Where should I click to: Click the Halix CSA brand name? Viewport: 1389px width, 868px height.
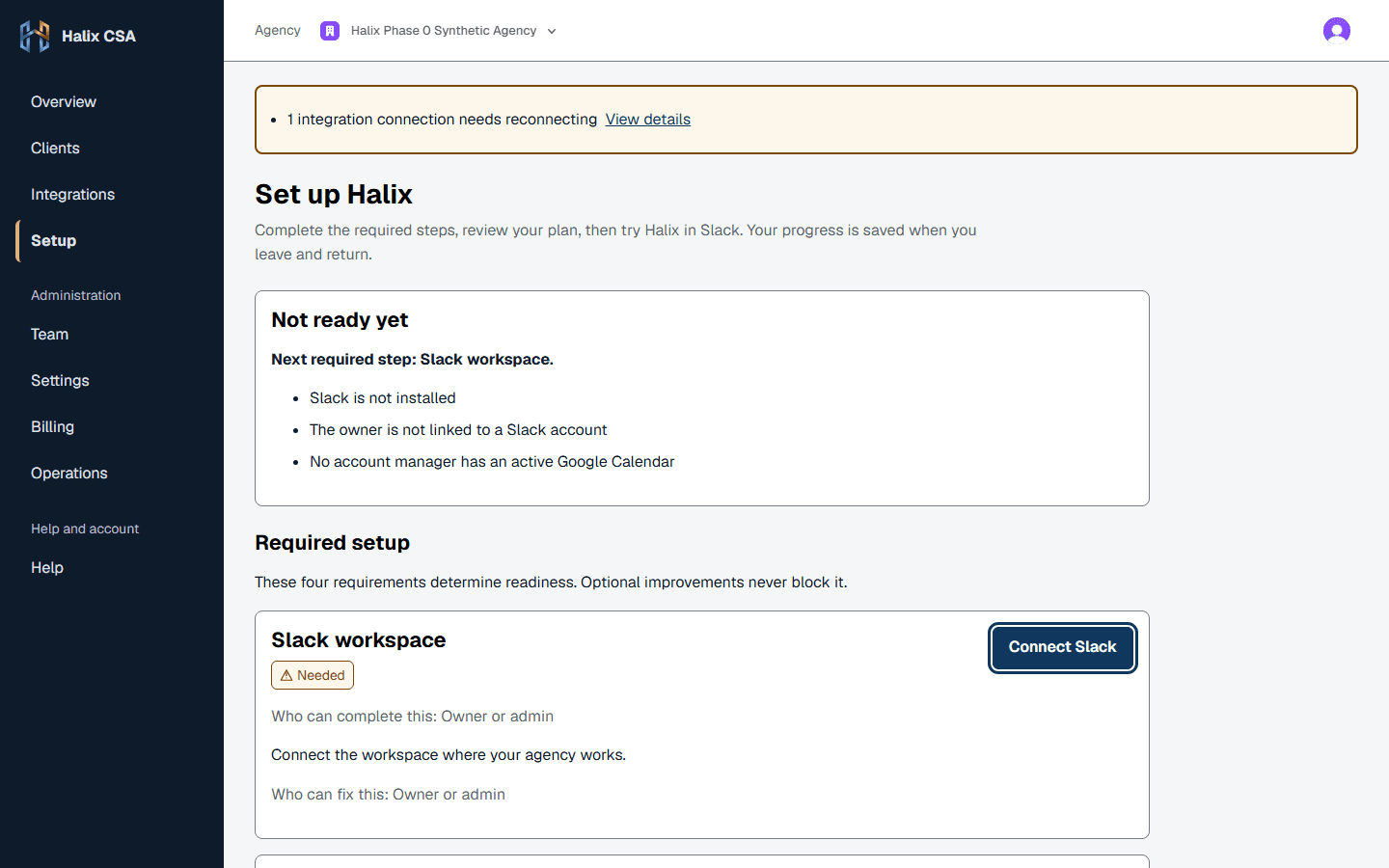pos(98,36)
